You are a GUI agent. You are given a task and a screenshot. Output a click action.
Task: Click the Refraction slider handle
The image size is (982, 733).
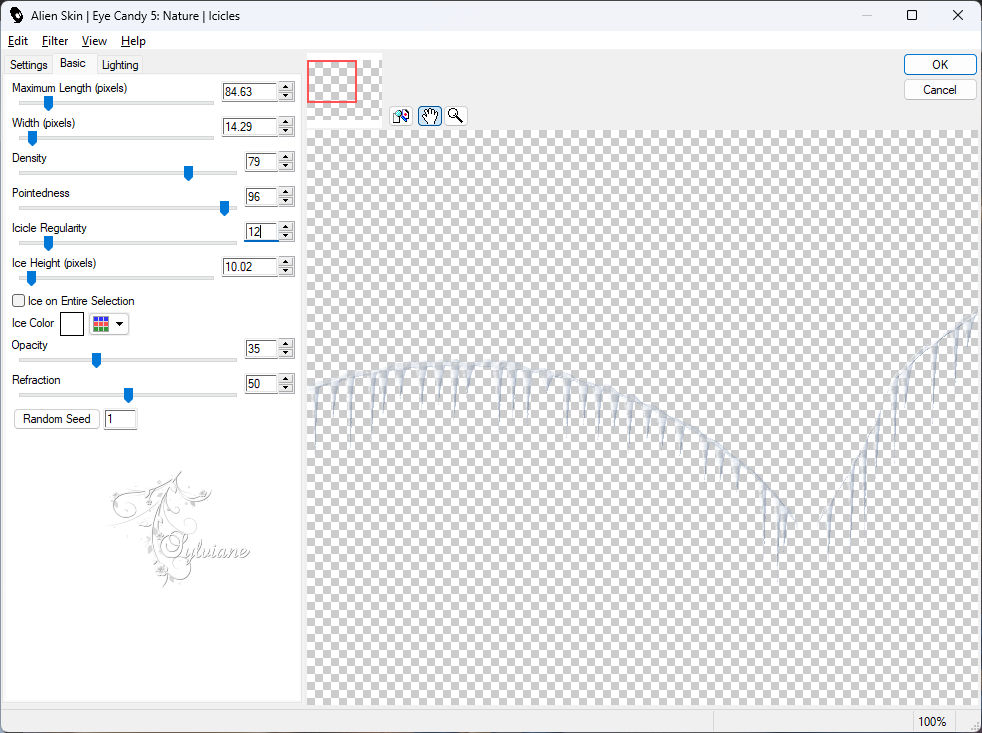pyautogui.click(x=128, y=395)
